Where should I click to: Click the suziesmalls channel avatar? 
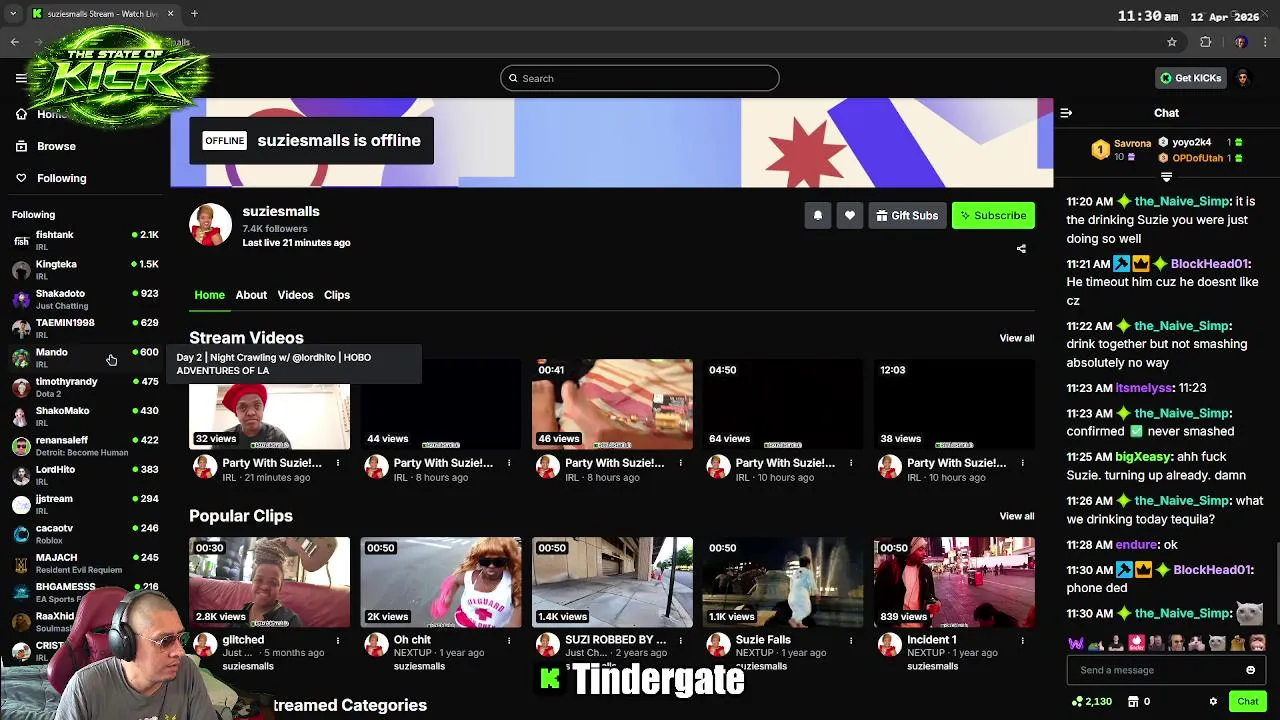[x=210, y=225]
